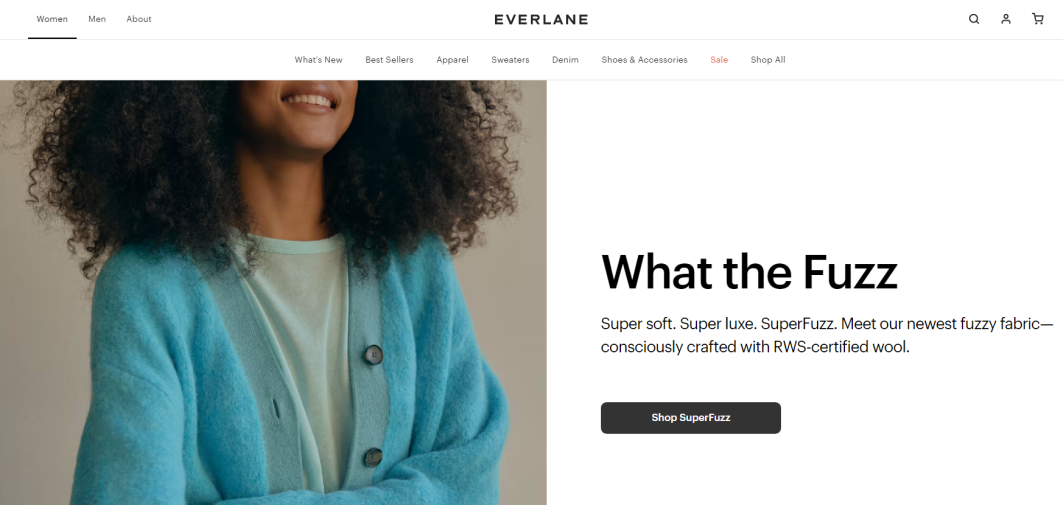This screenshot has width=1063, height=505.
Task: Open What's New menu
Action: [x=319, y=60]
